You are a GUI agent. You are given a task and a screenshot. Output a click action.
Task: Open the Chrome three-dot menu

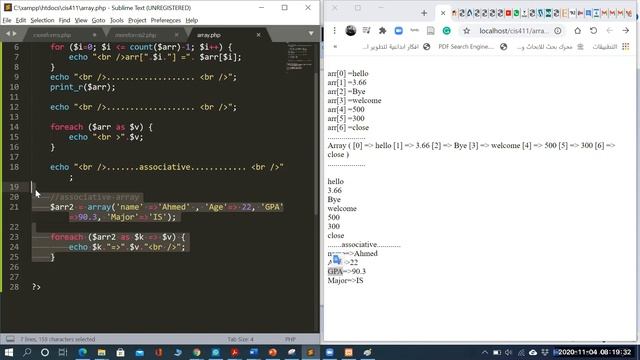point(334,31)
